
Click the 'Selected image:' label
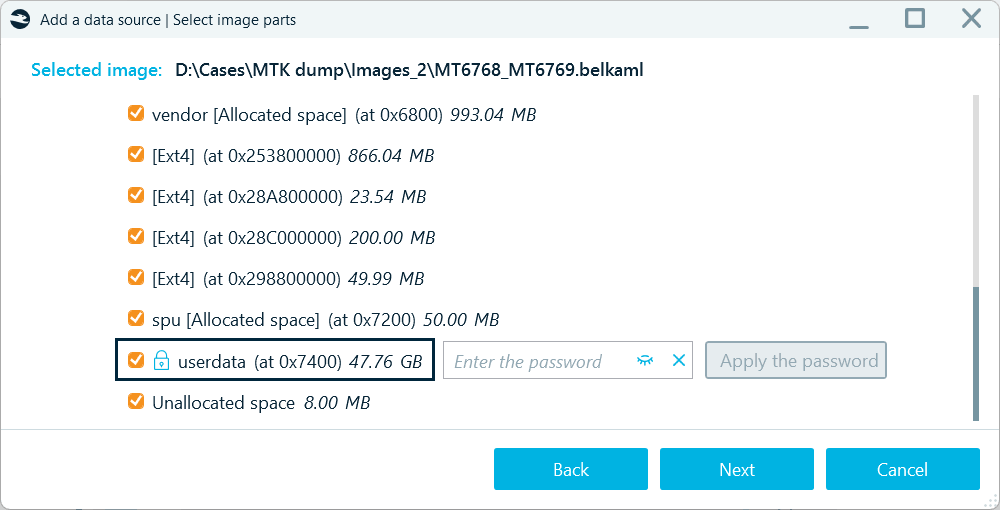96,70
